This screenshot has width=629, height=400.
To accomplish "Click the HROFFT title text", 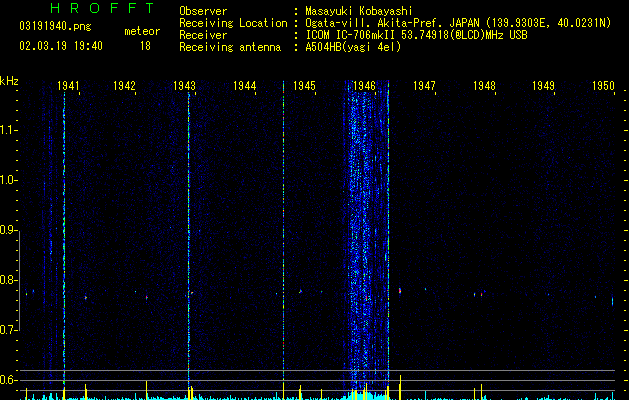I will [x=103, y=8].
